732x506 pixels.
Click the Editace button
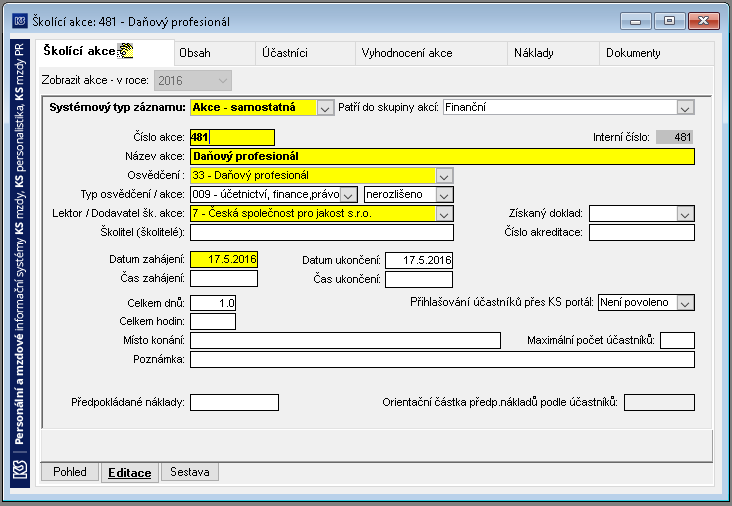[130, 473]
